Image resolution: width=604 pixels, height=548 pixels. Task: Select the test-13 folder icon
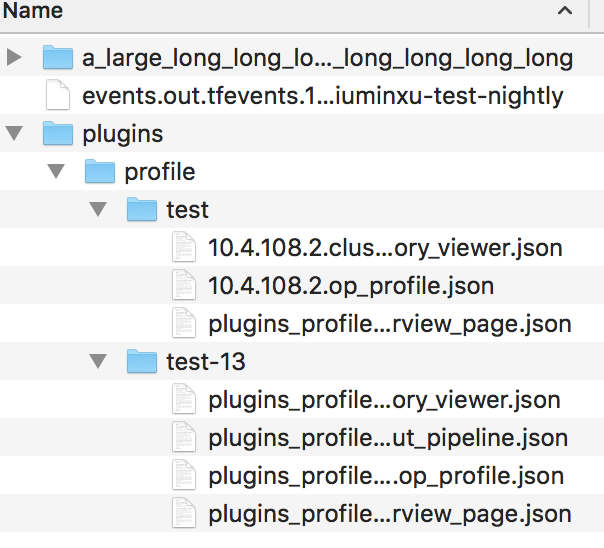click(x=142, y=361)
